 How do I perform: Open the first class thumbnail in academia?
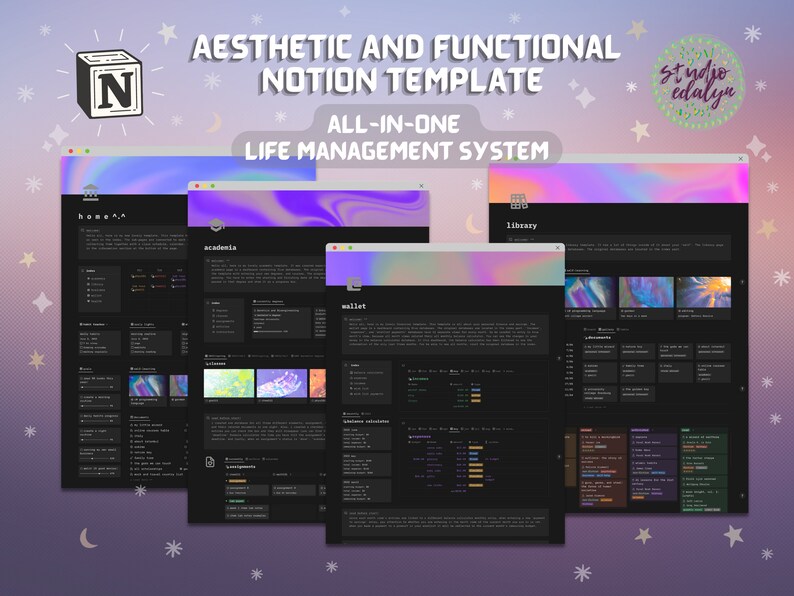click(x=229, y=383)
